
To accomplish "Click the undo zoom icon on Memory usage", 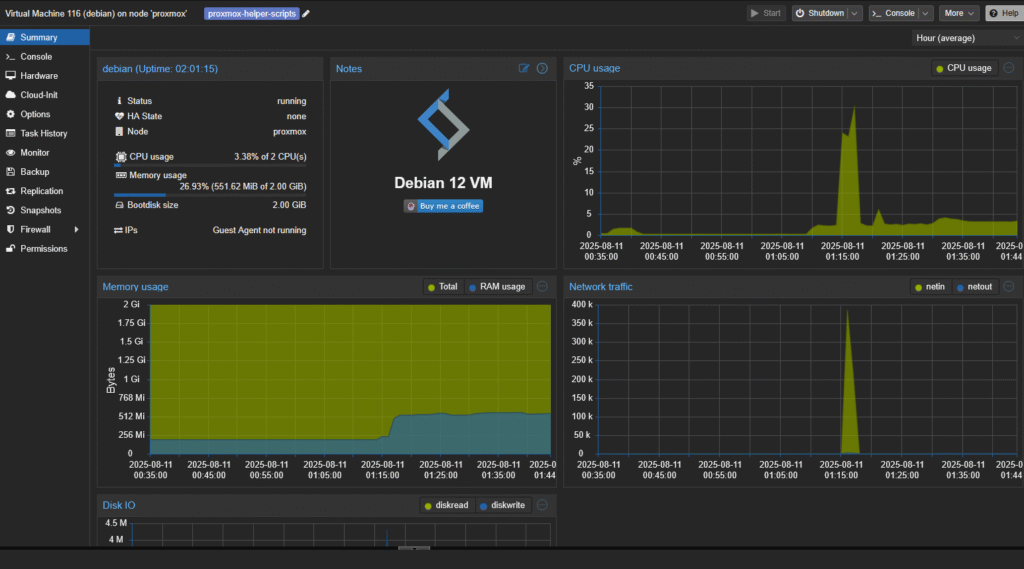I will 542,286.
